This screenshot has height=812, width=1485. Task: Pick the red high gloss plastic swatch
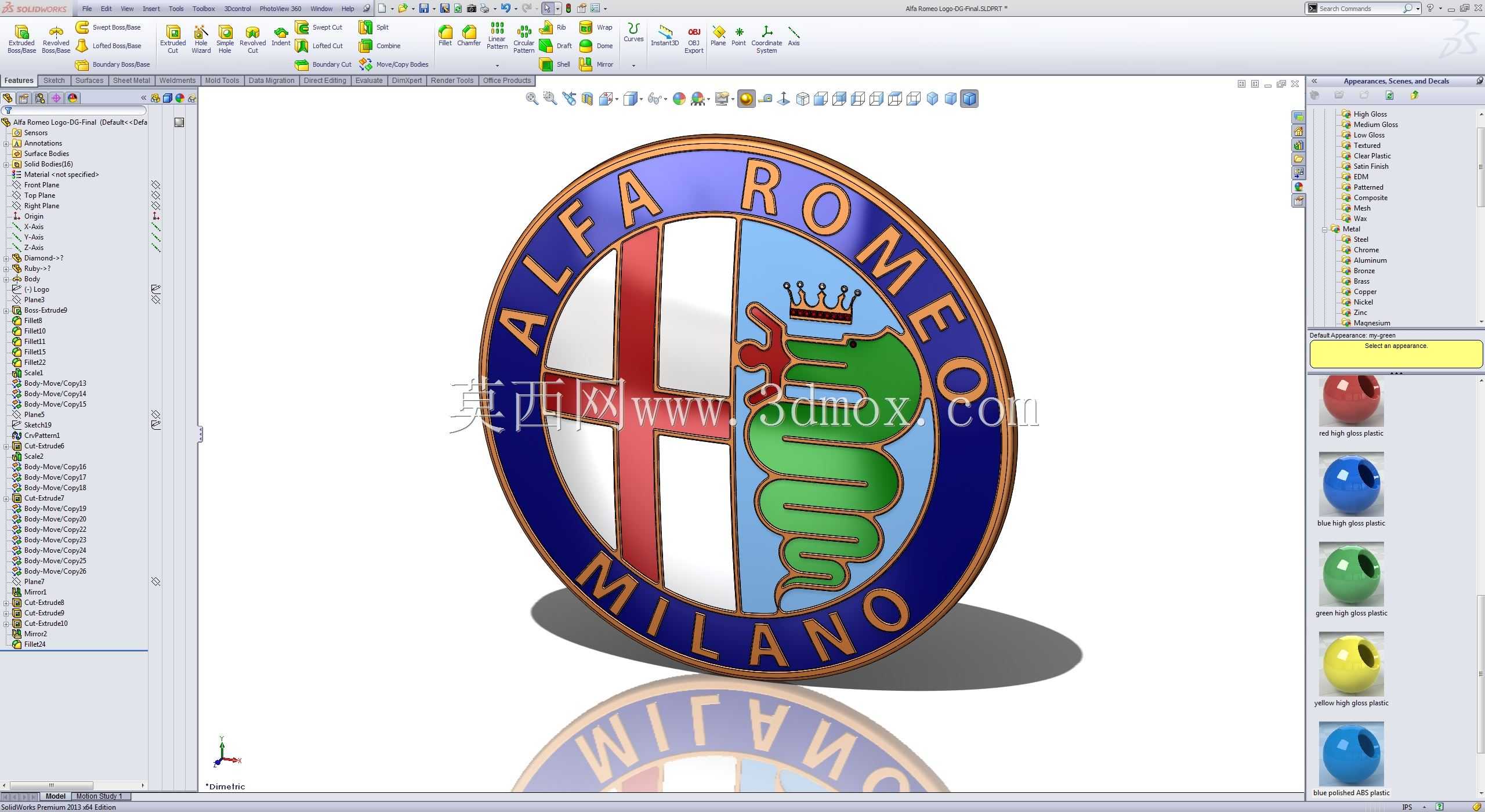(1351, 401)
